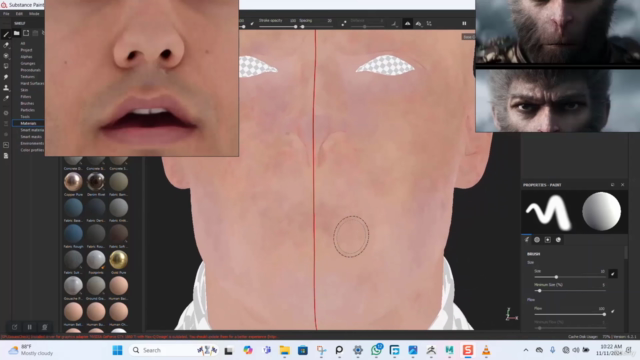Select the Paint brush tool
The height and width of the screenshot is (360, 640).
[x=6, y=34]
